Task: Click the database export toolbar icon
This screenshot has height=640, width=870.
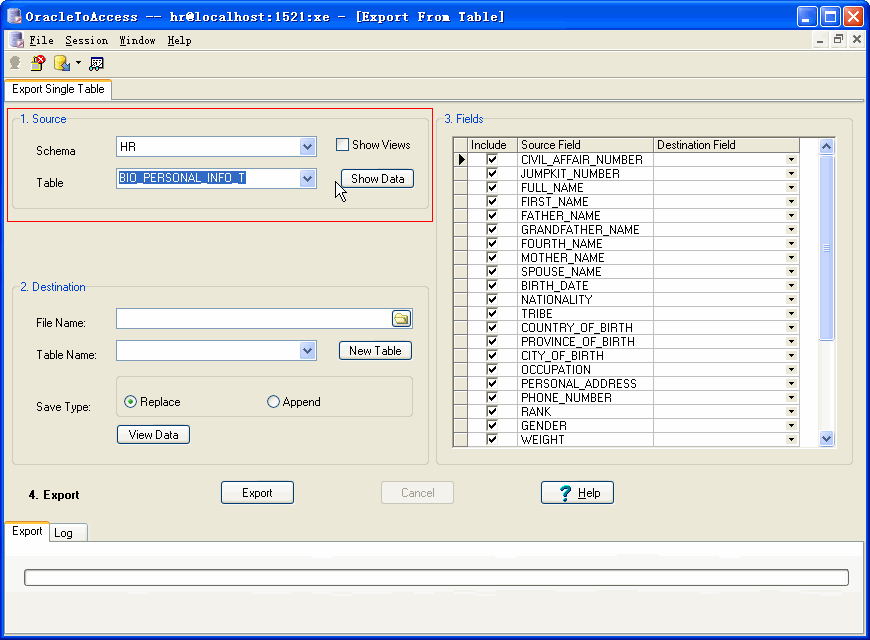Action: pos(62,63)
